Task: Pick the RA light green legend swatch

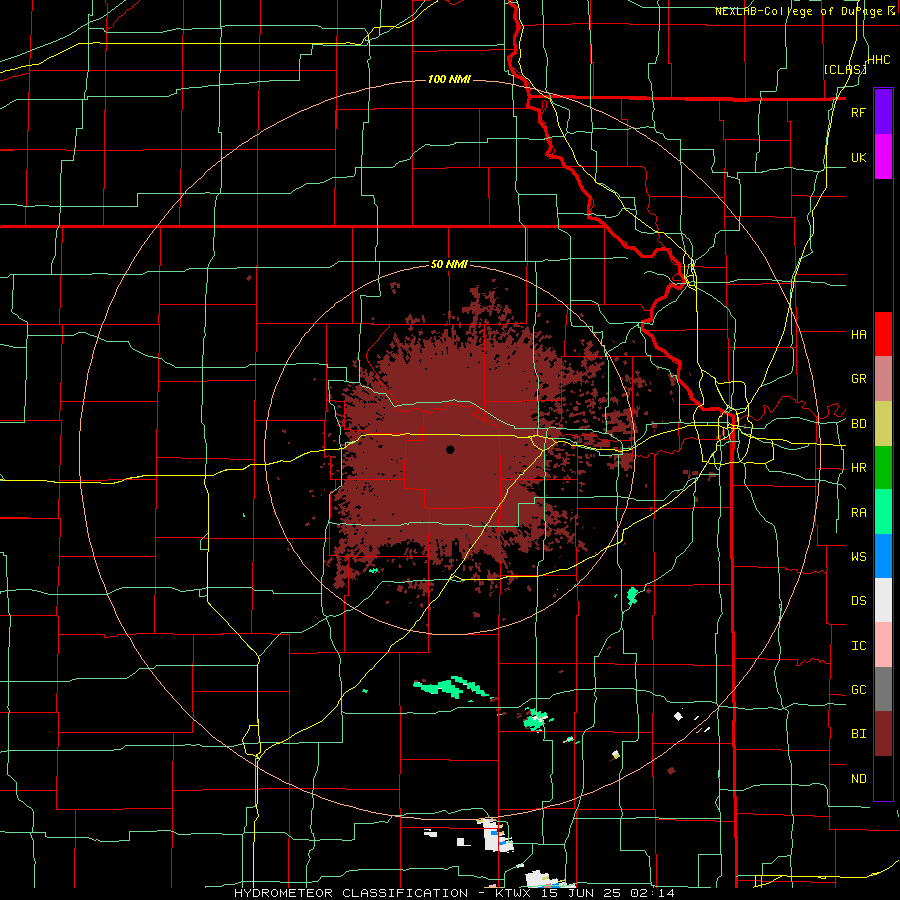Action: coord(883,512)
